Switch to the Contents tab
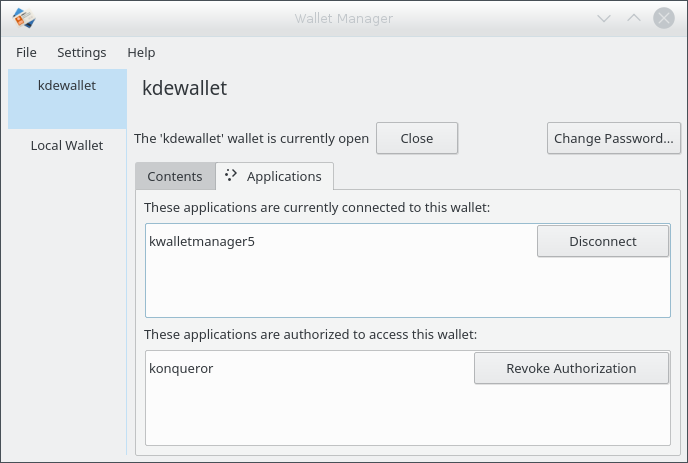The image size is (688, 463). click(175, 176)
